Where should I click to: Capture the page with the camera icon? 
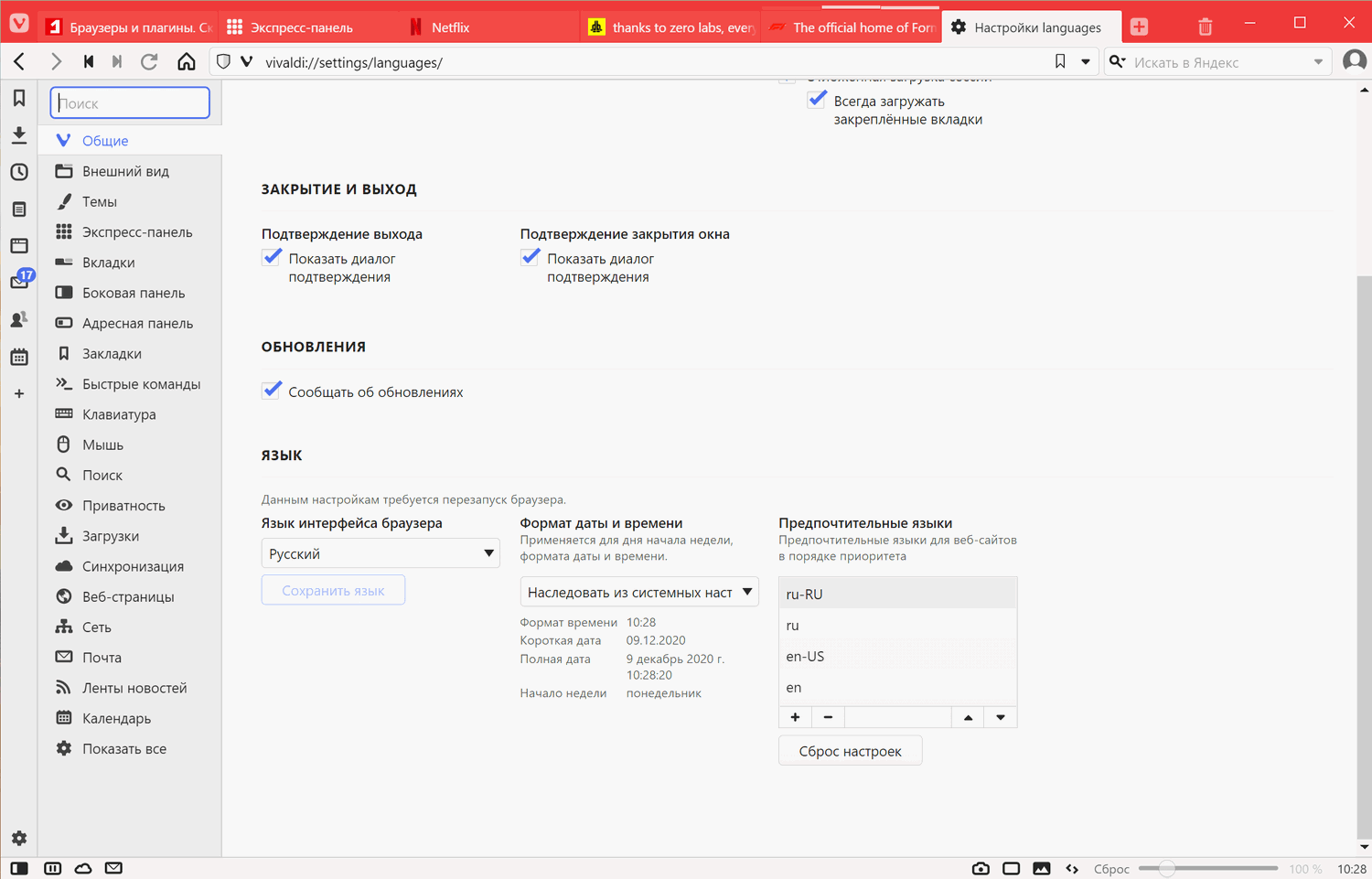click(x=981, y=869)
